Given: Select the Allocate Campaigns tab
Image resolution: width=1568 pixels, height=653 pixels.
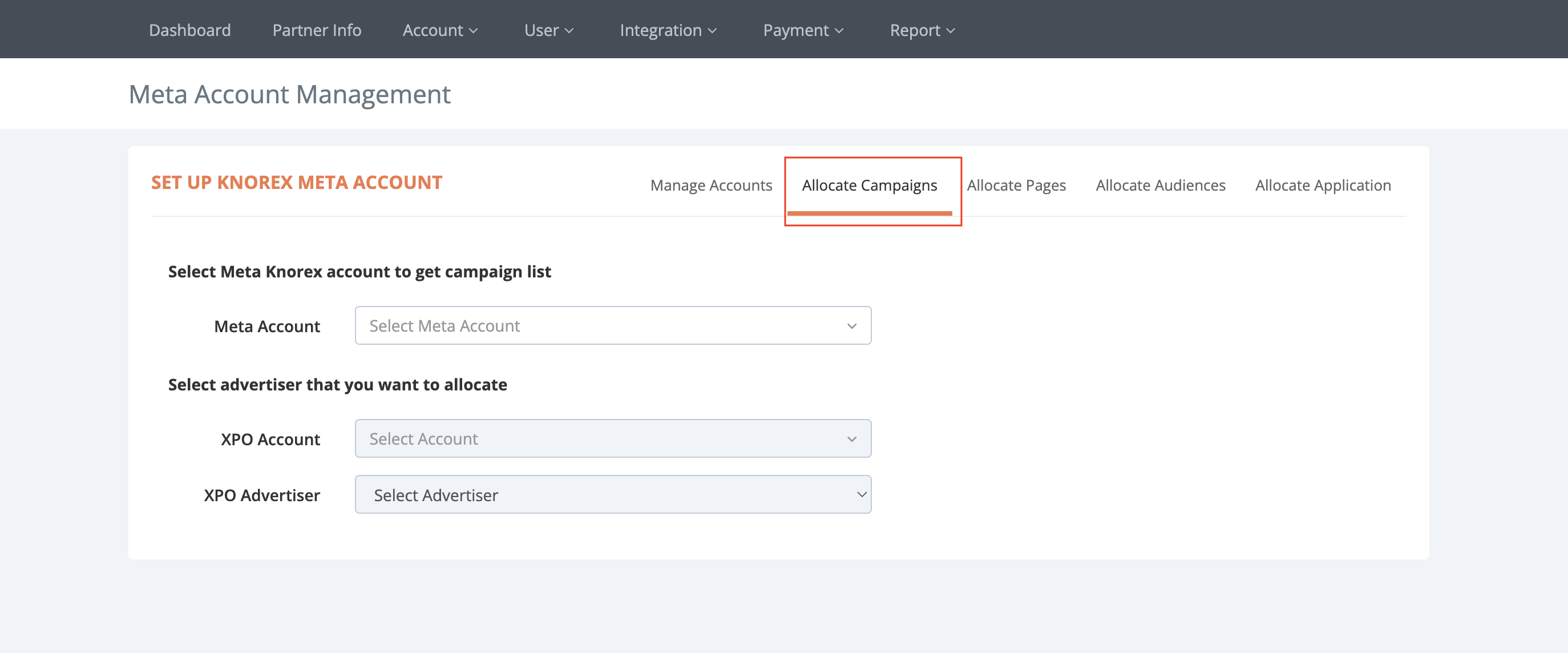Looking at the screenshot, I should (868, 185).
